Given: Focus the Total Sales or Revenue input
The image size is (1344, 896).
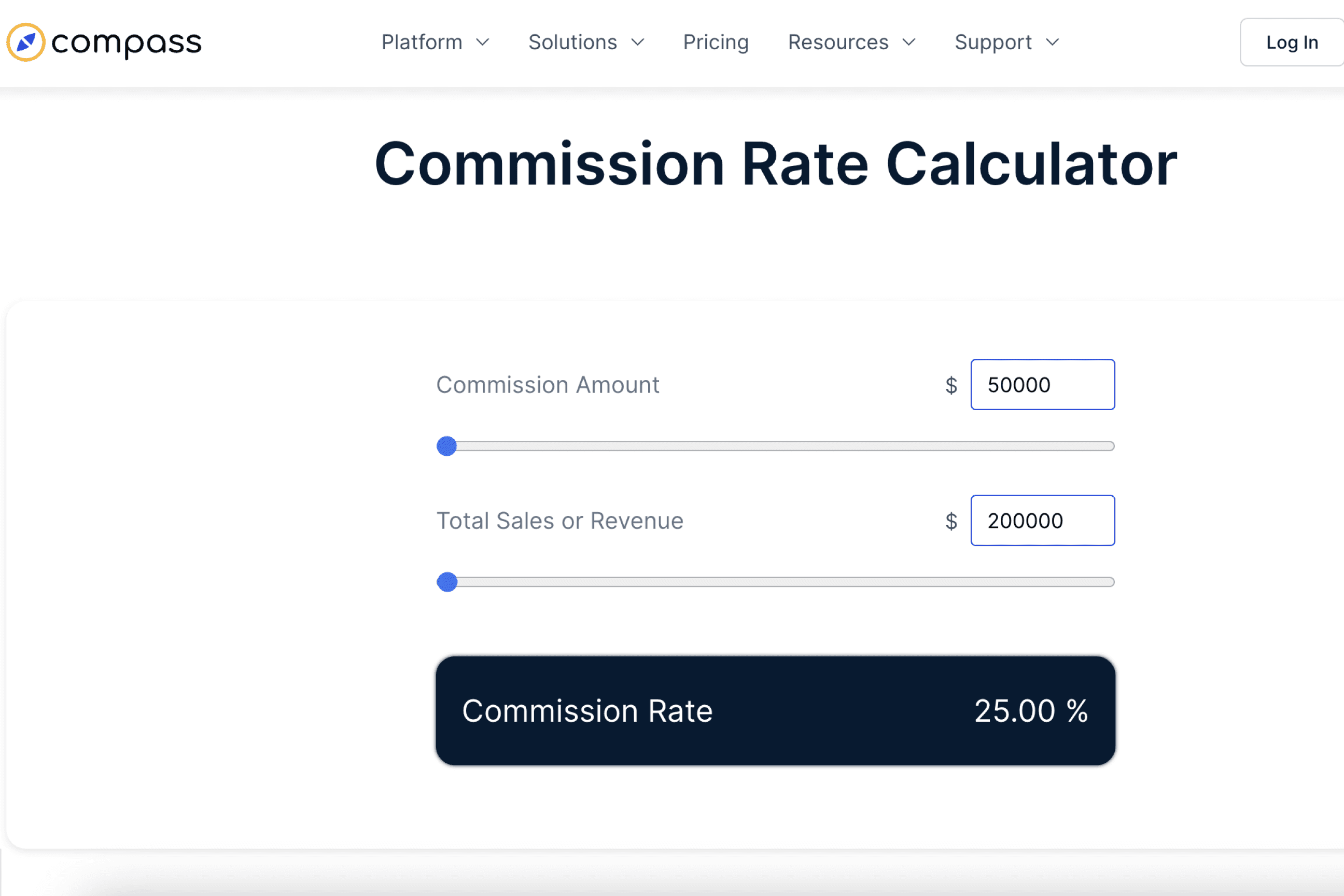Looking at the screenshot, I should [1042, 521].
